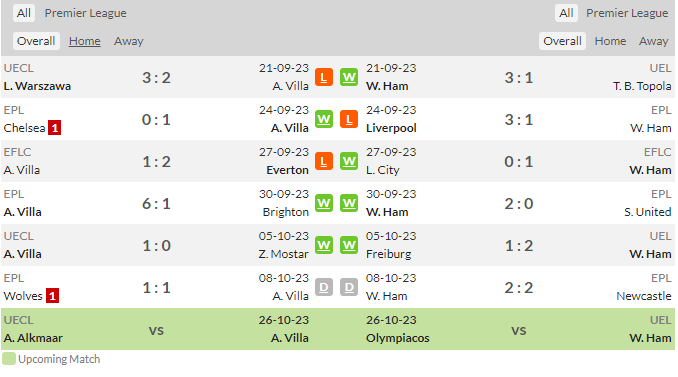678x377 pixels.
Task: Click the grey D badge beside Newcastle match
Action: [349, 287]
